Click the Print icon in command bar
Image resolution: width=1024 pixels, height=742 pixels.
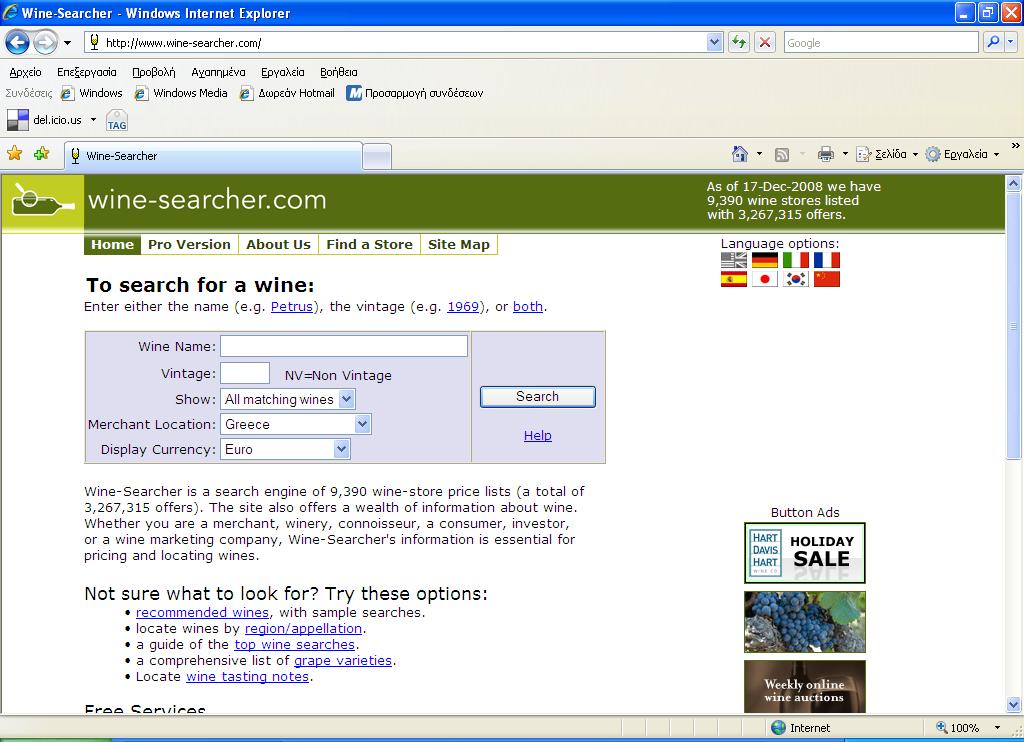pos(825,154)
